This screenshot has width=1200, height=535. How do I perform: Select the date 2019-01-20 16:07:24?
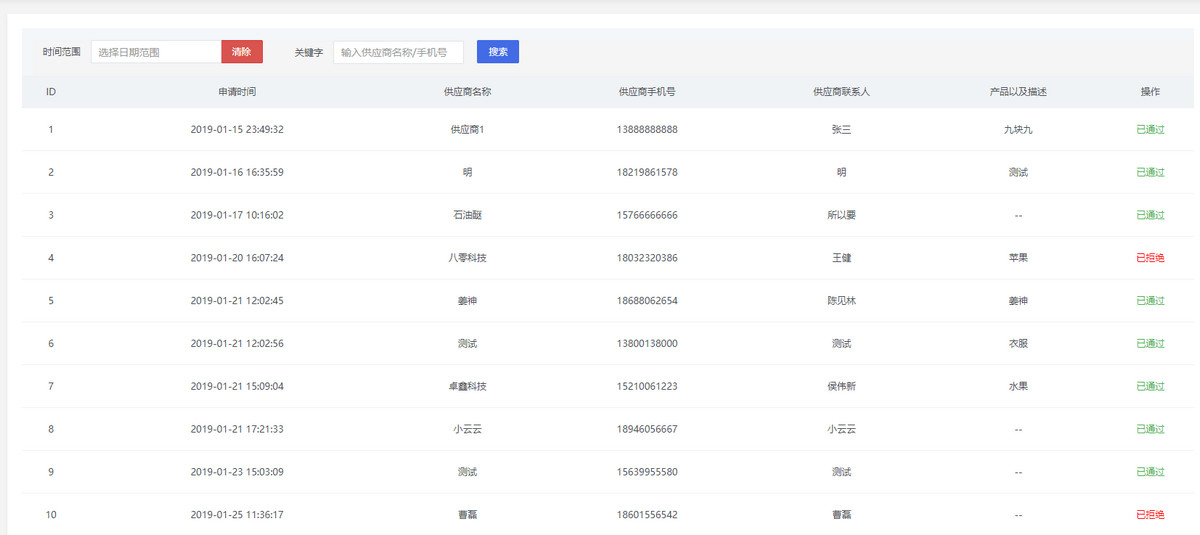coord(237,258)
